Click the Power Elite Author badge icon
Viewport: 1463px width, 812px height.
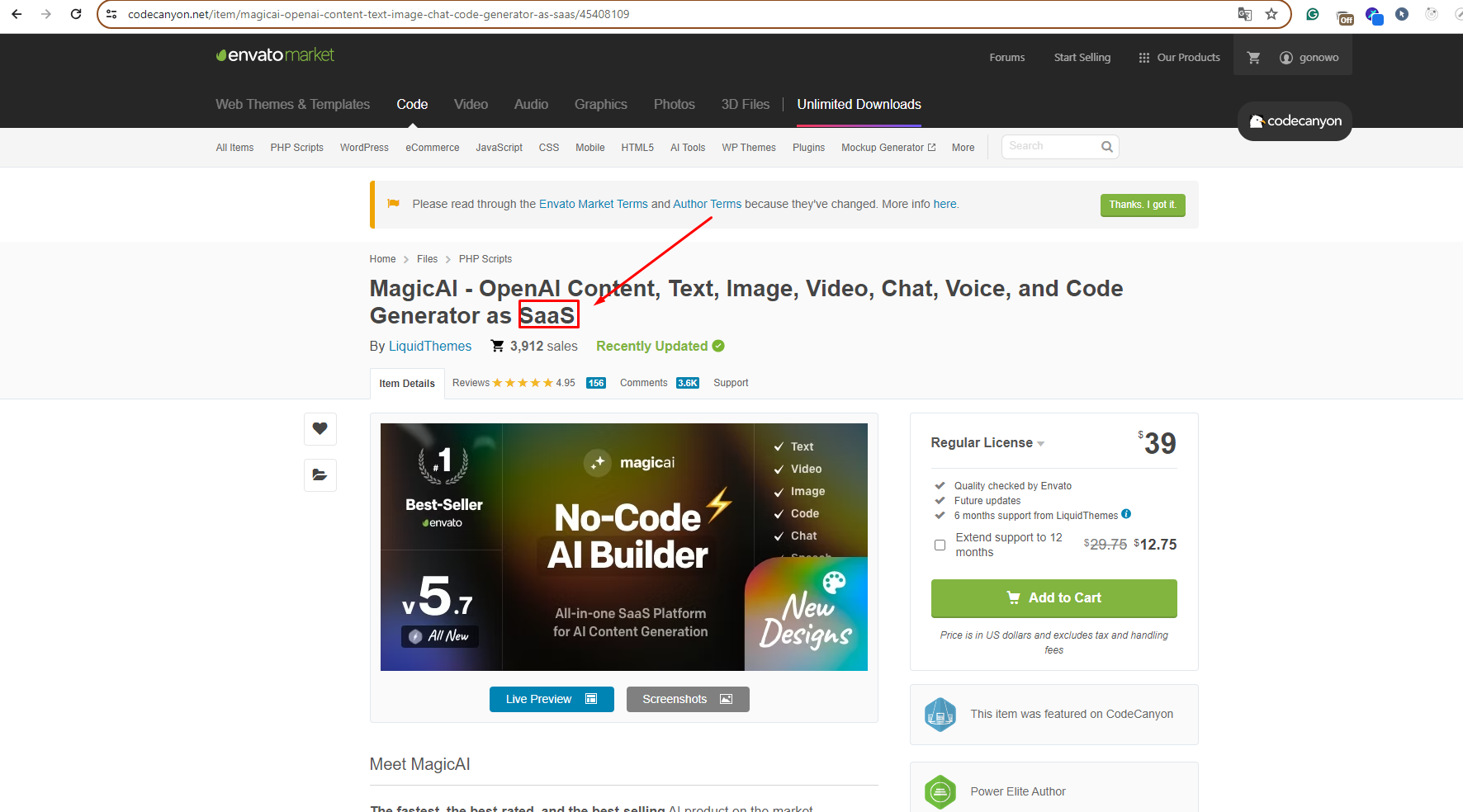pyautogui.click(x=940, y=792)
